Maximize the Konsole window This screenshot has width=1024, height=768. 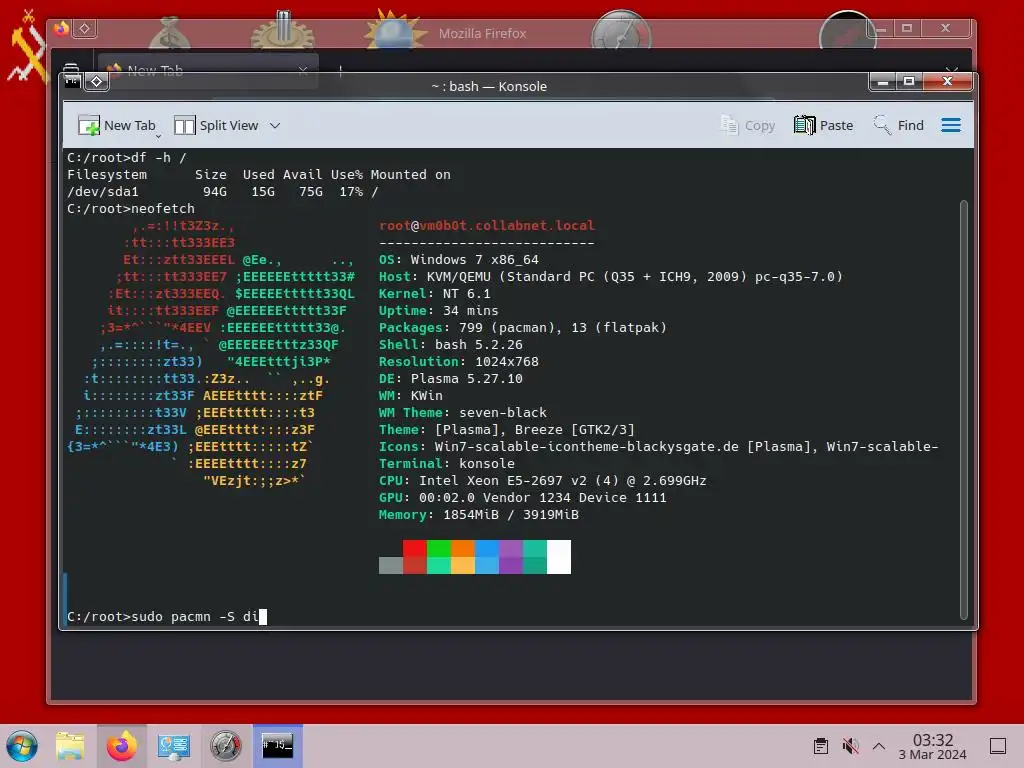tap(908, 82)
